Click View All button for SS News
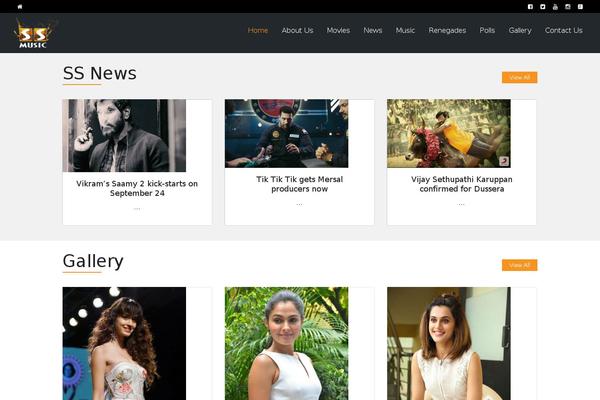This screenshot has width=600, height=400. tap(520, 77)
